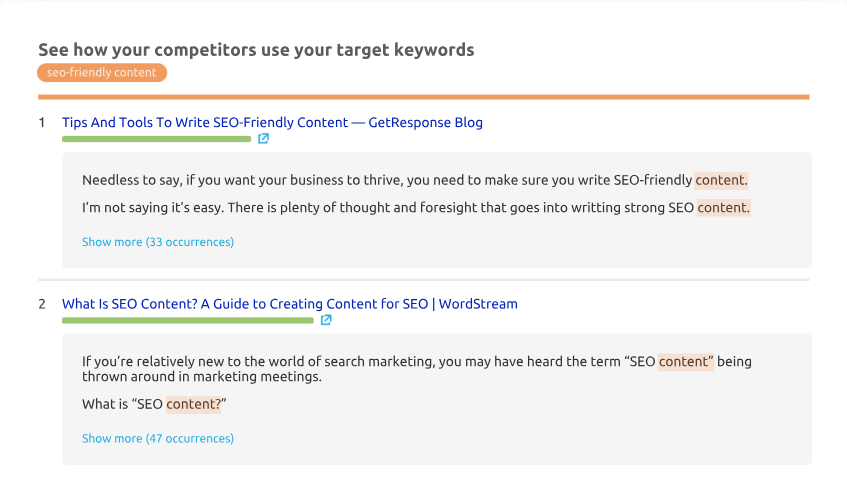Click the "If you're relatively new" snippet paragraph
Viewport: 847px width, 492px height.
click(x=368, y=369)
